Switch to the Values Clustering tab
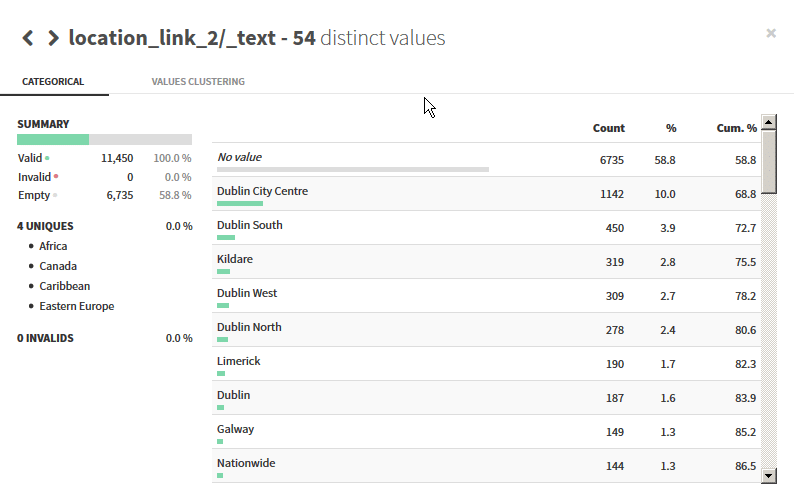Image resolution: width=794 pixels, height=490 pixels. (x=198, y=81)
